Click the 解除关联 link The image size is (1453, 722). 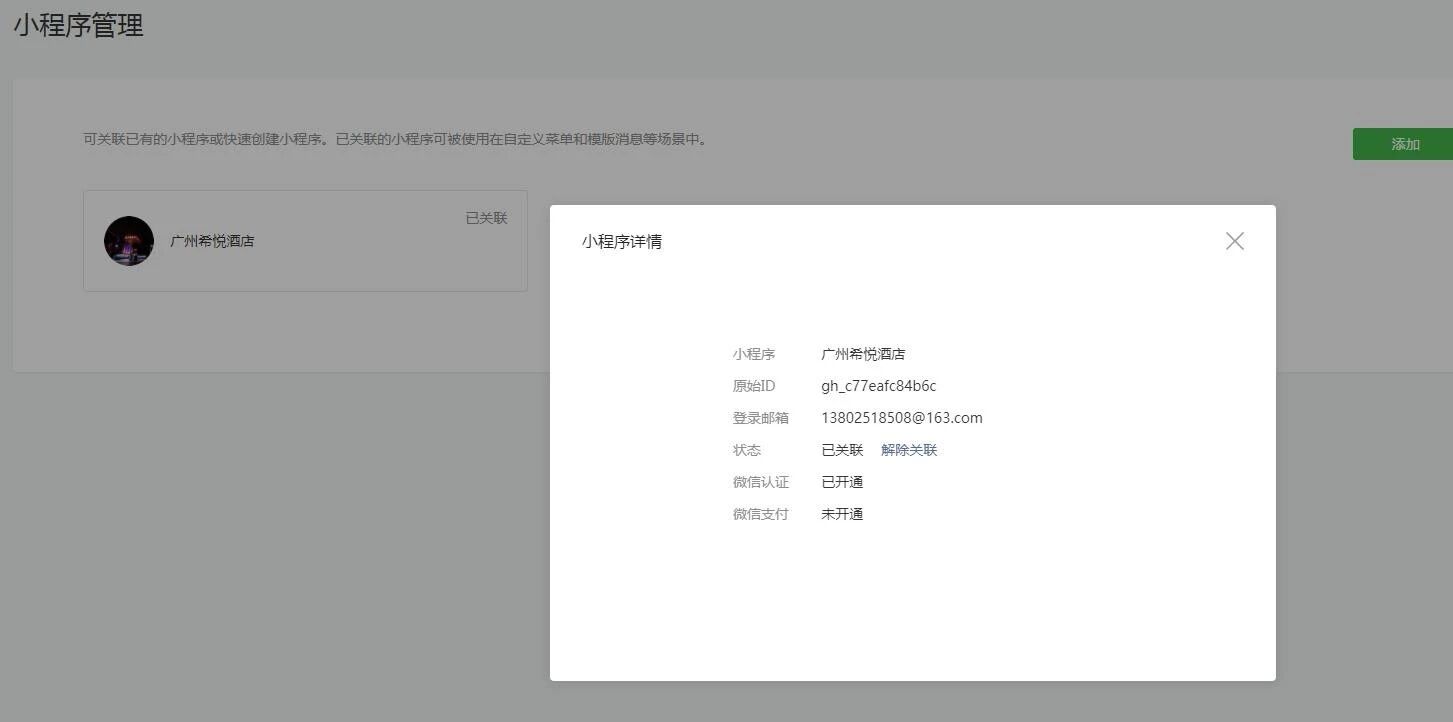[x=909, y=450]
